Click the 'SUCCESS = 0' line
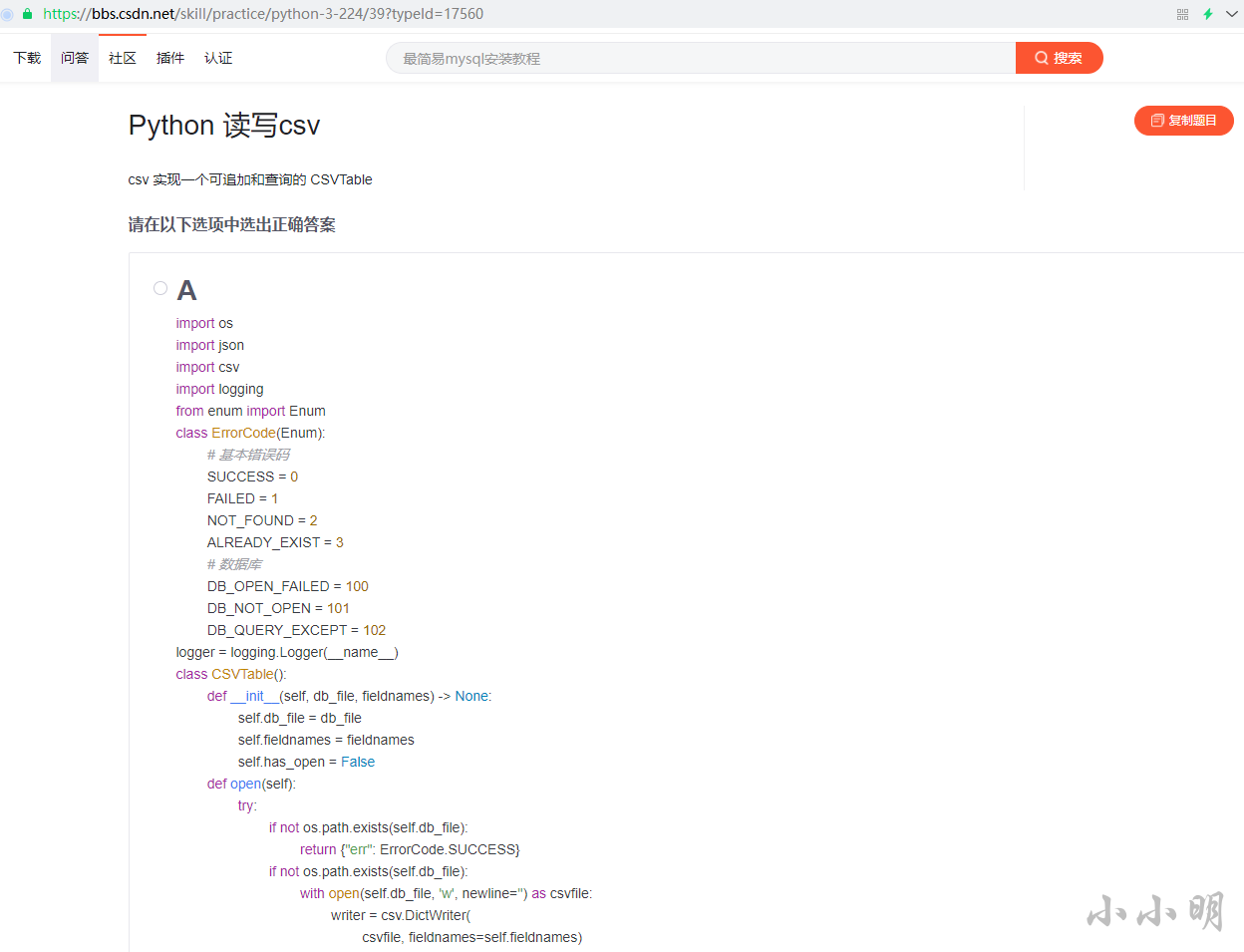Image resolution: width=1244 pixels, height=952 pixels. pos(253,476)
